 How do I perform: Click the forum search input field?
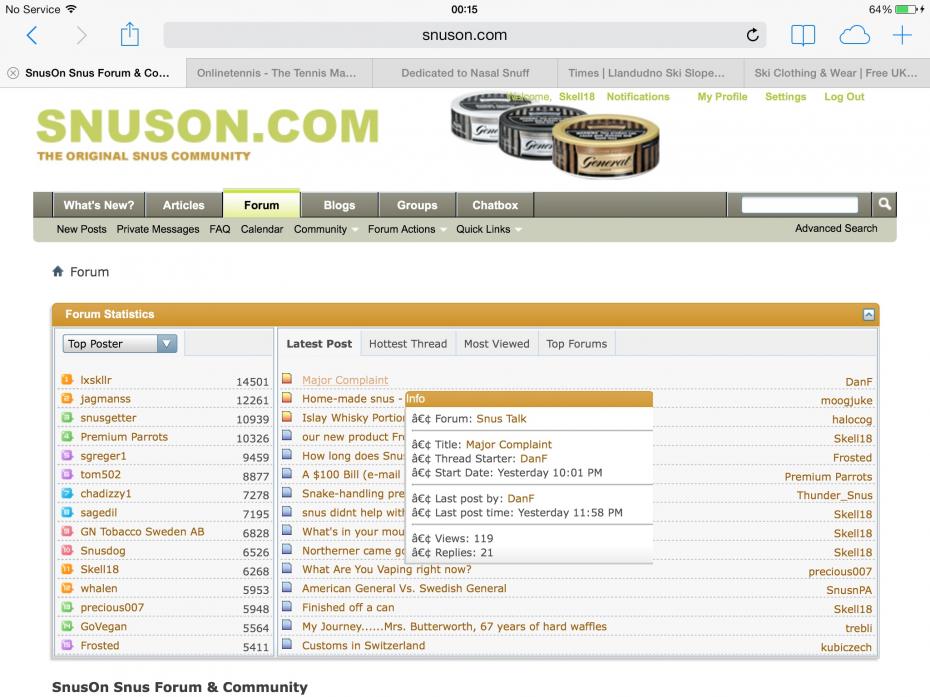click(799, 205)
